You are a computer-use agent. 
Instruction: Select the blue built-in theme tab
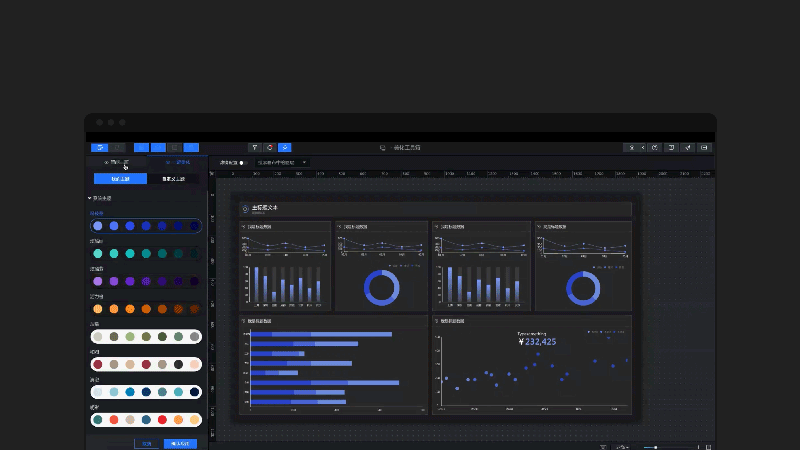click(120, 179)
